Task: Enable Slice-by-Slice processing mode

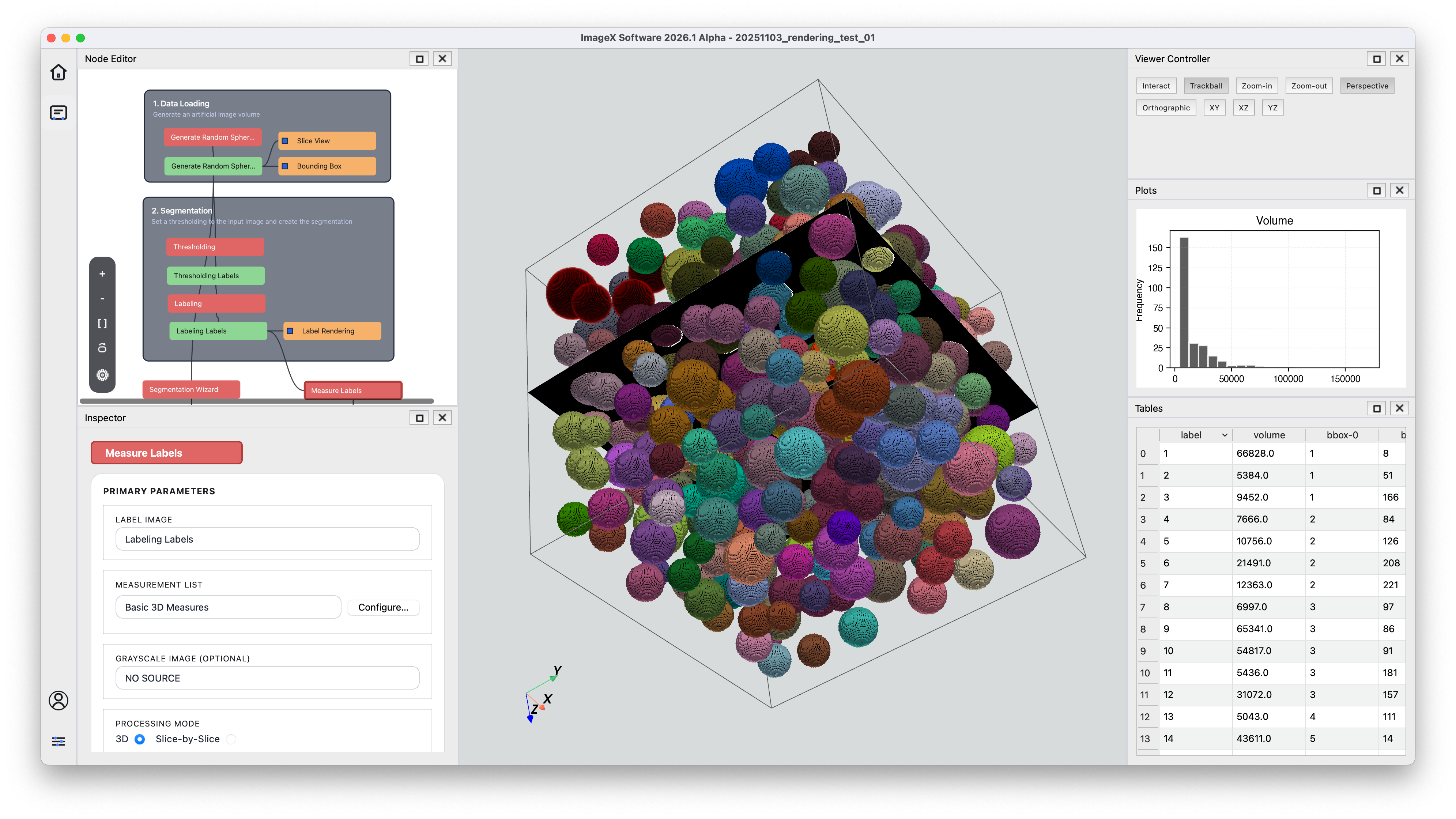Action: (231, 739)
